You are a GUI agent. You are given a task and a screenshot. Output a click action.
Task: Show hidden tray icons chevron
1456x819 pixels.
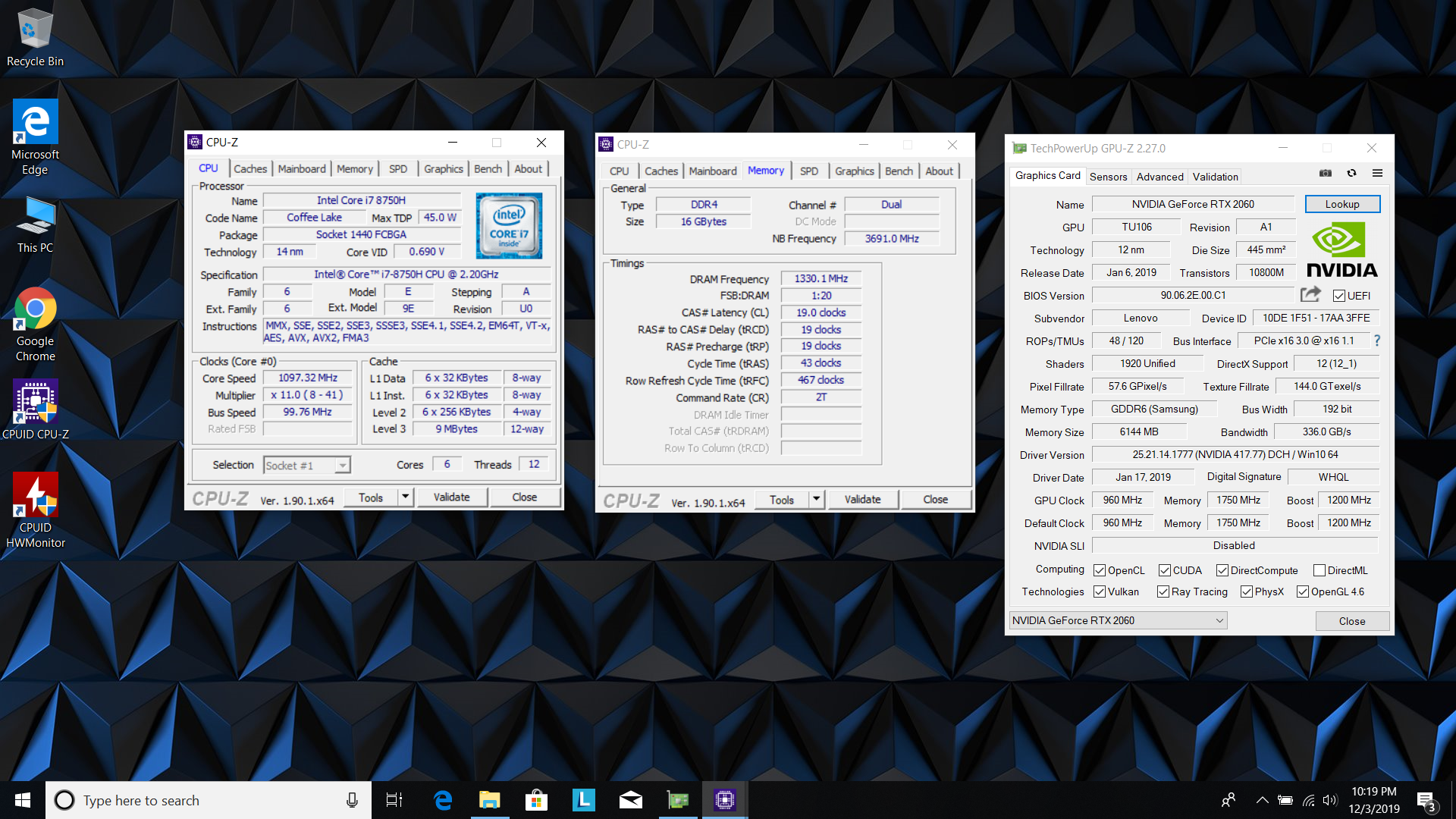click(x=1262, y=800)
